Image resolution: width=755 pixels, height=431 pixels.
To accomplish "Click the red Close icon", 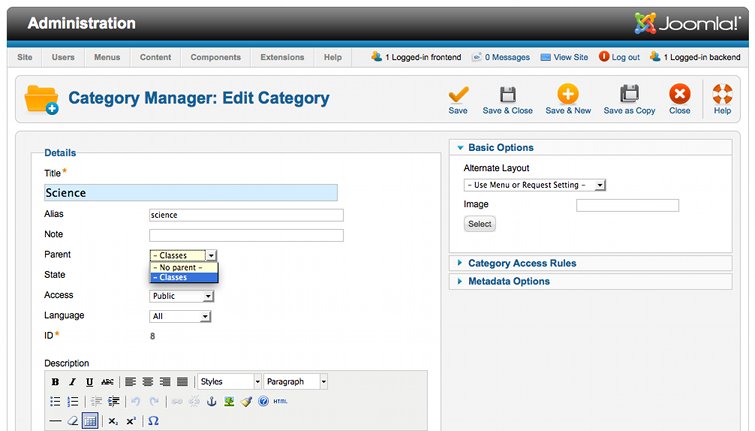I will point(680,95).
